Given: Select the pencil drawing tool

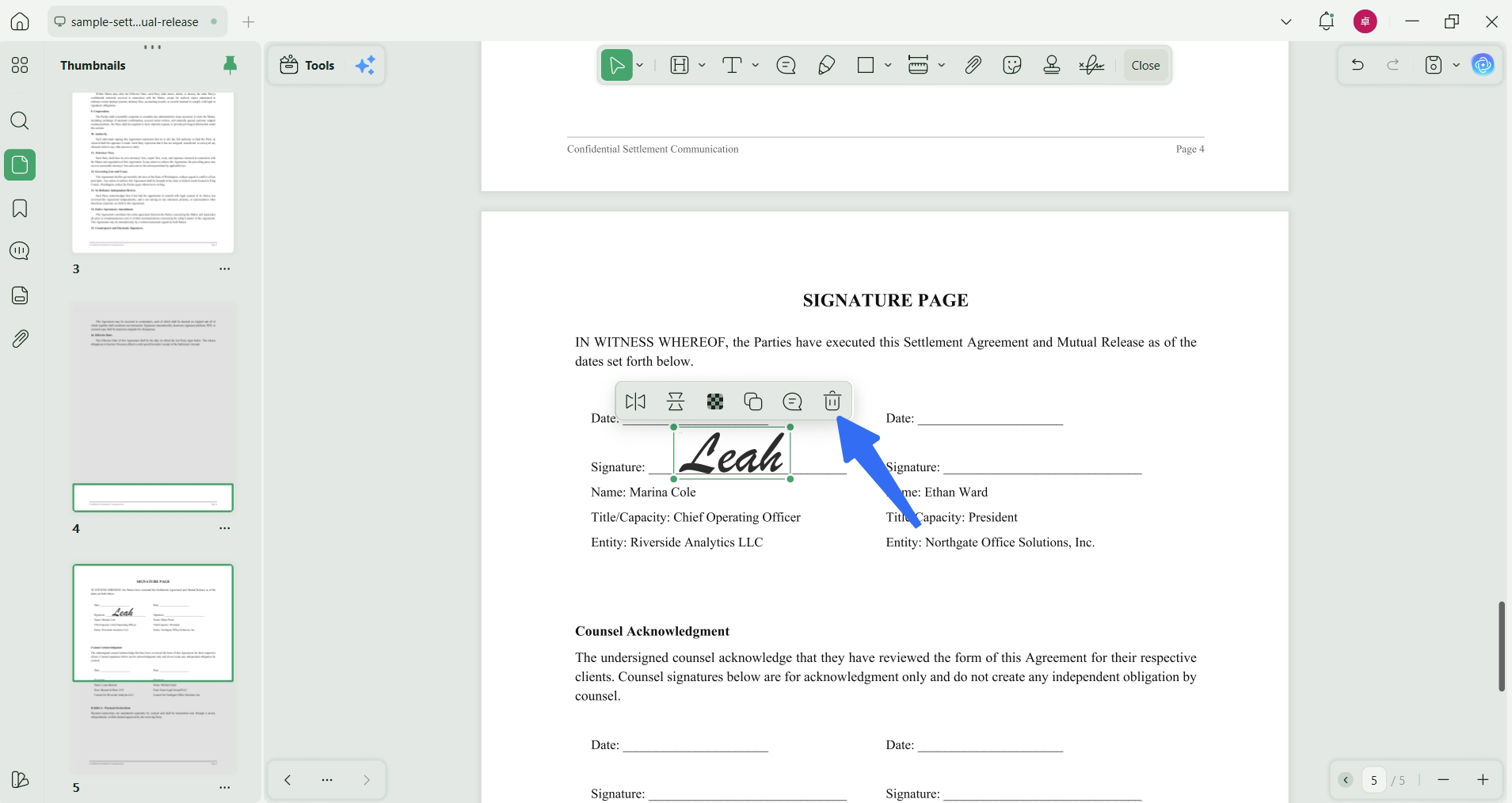Looking at the screenshot, I should click(x=827, y=65).
